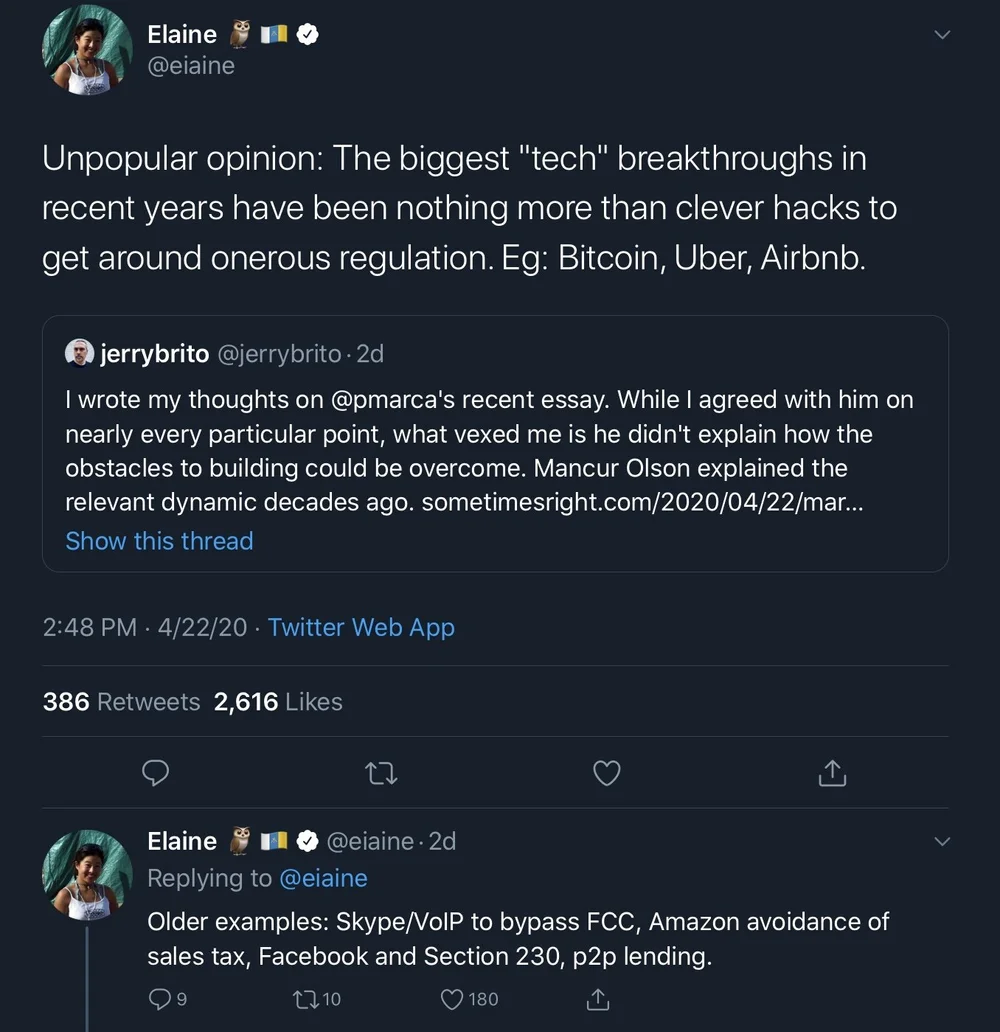Retweet the main tweet
The width and height of the screenshot is (1000, 1032).
click(381, 773)
